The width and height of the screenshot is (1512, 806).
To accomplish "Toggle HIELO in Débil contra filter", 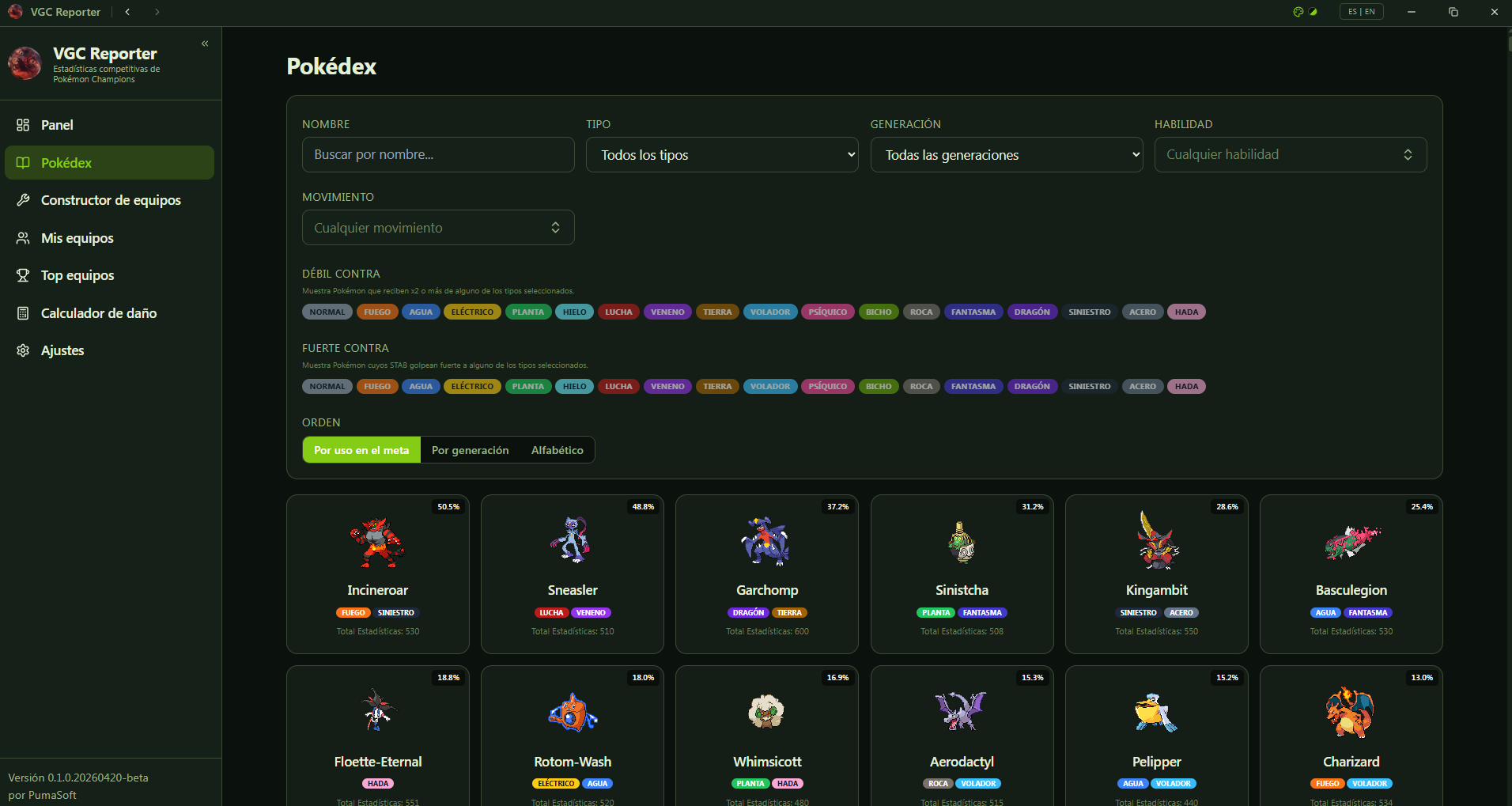I will (575, 312).
